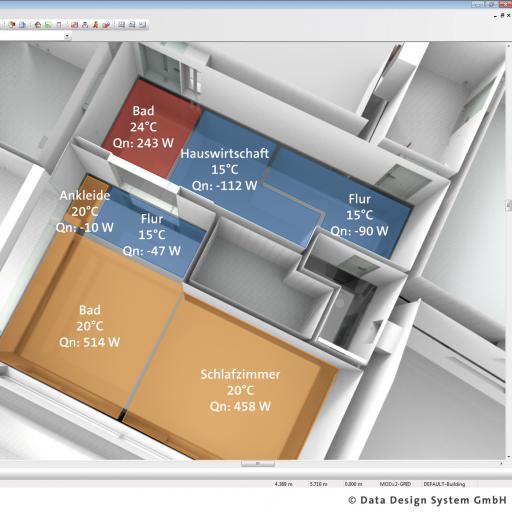Click the red chart toolbar icon
Screen dimensions: 512x512
coord(74,25)
